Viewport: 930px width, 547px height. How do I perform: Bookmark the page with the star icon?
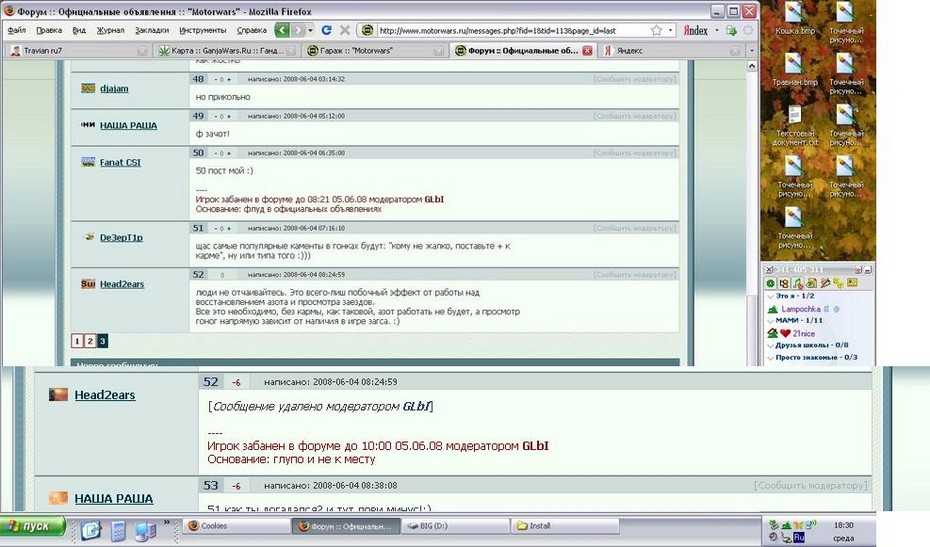pos(656,31)
